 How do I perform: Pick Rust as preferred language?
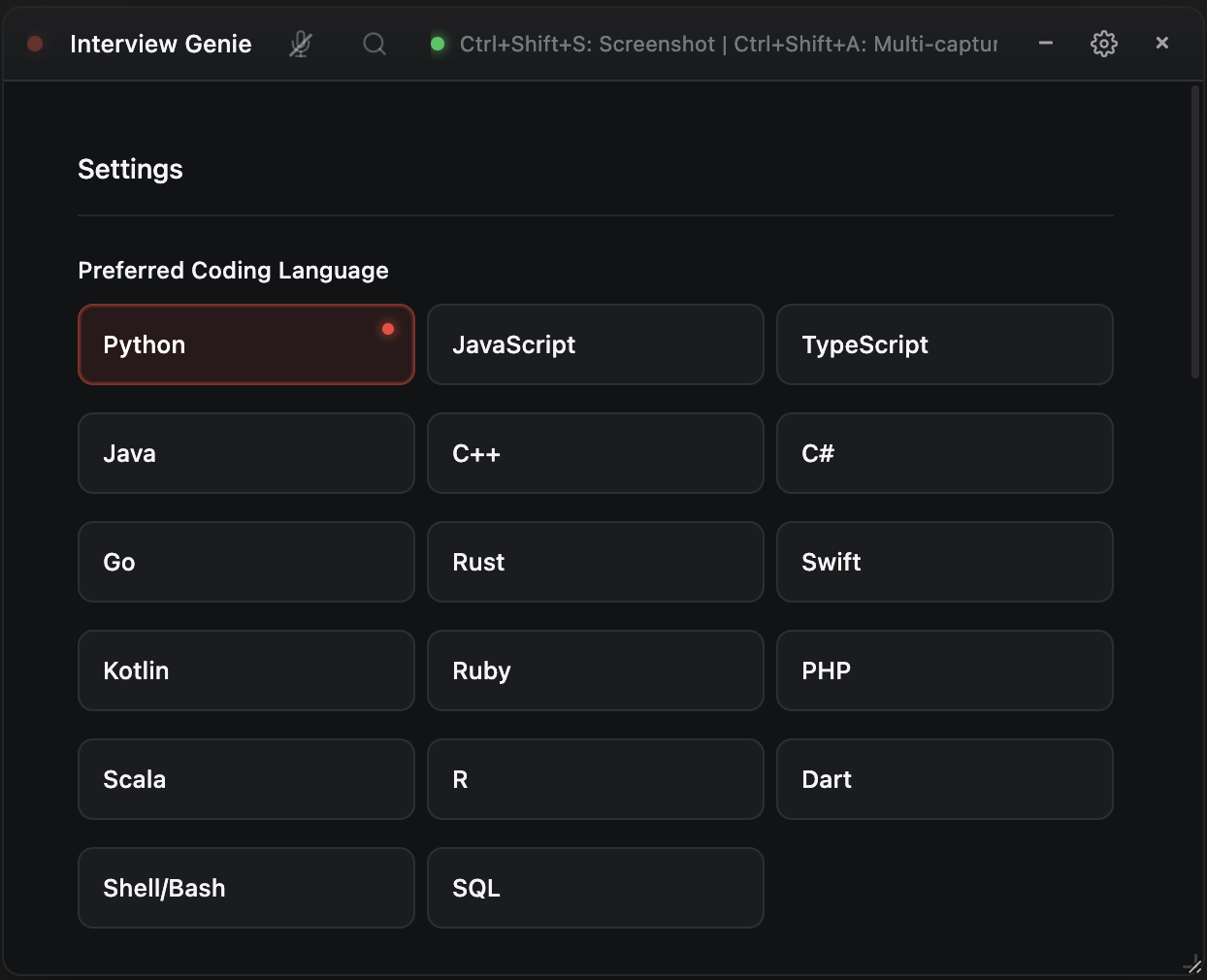click(596, 562)
